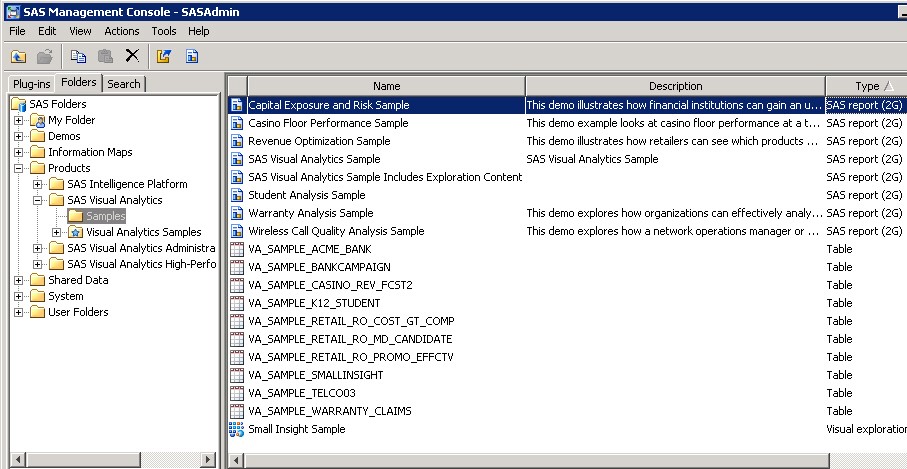
Task: Expand the SAS Intelligence Platform node
Action: coord(38,184)
